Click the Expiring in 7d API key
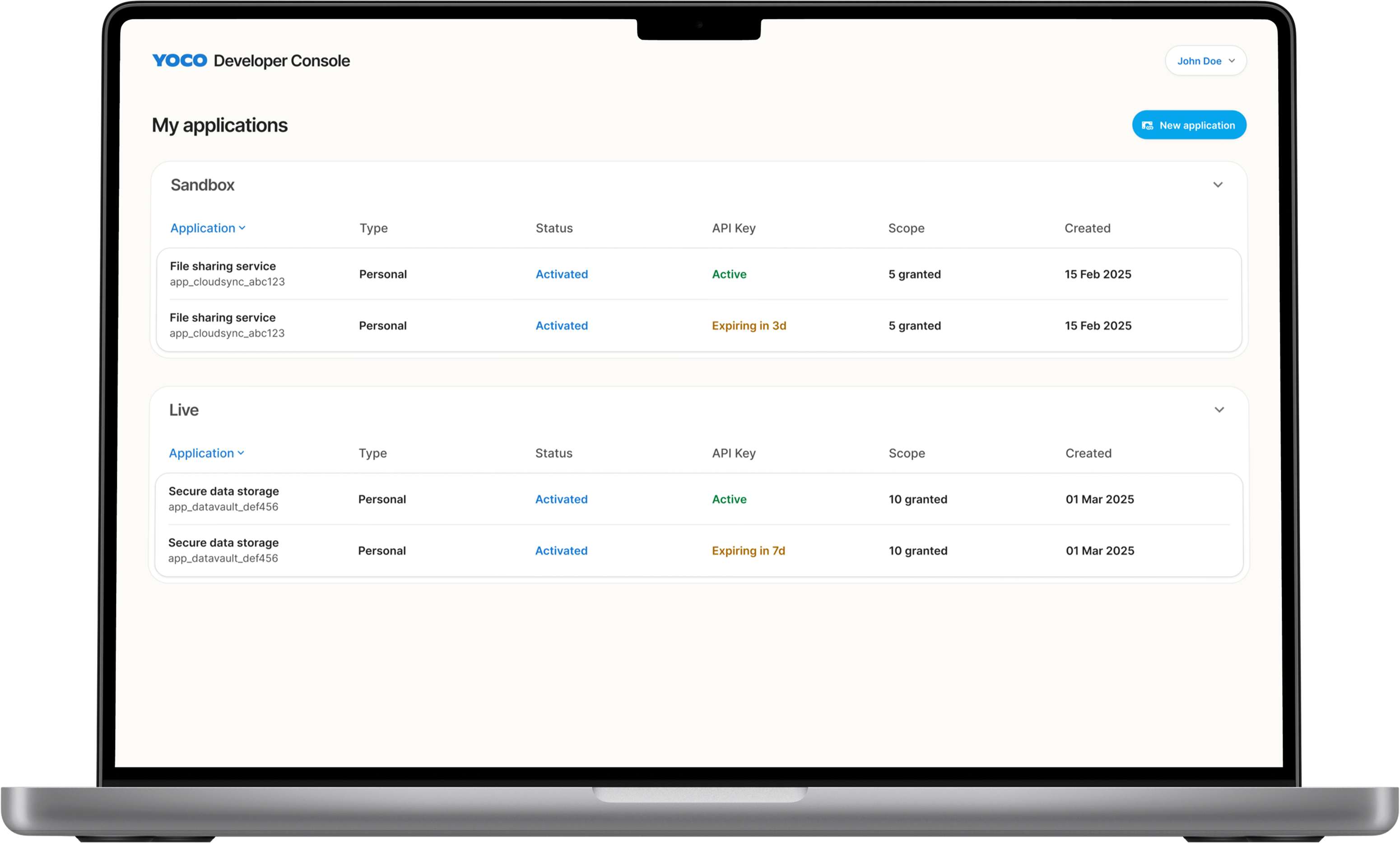 tap(748, 551)
